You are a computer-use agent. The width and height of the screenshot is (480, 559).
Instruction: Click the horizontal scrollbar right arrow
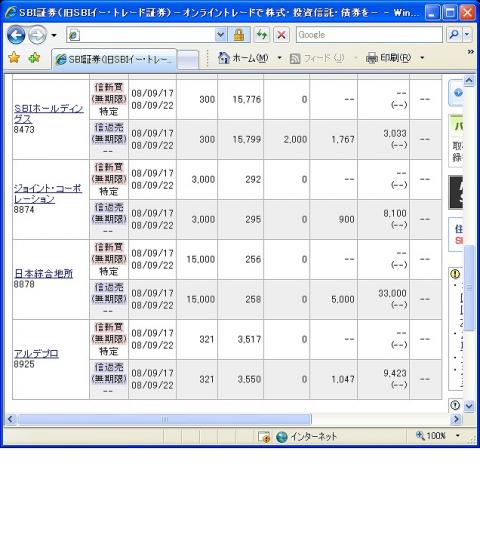tap(456, 419)
